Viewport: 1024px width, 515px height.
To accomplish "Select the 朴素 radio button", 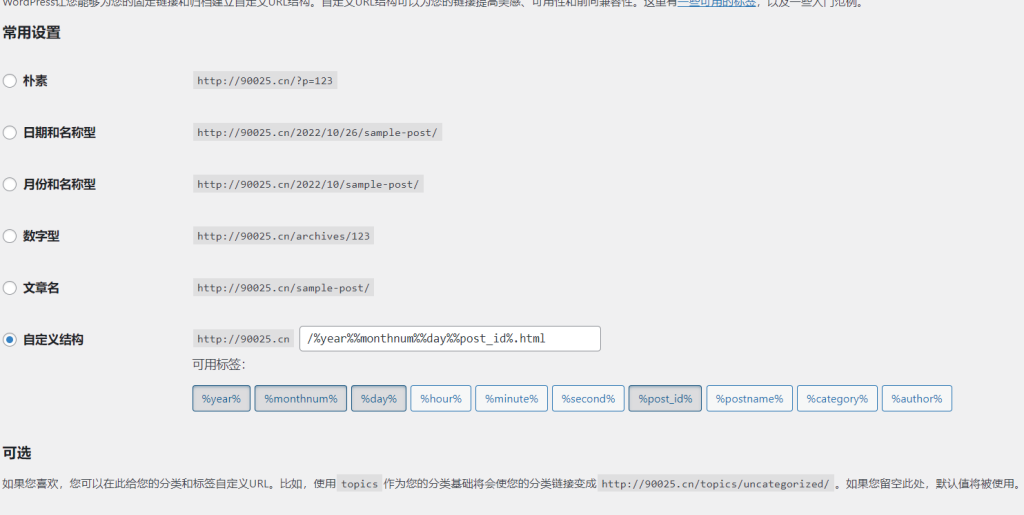I will click(10, 81).
